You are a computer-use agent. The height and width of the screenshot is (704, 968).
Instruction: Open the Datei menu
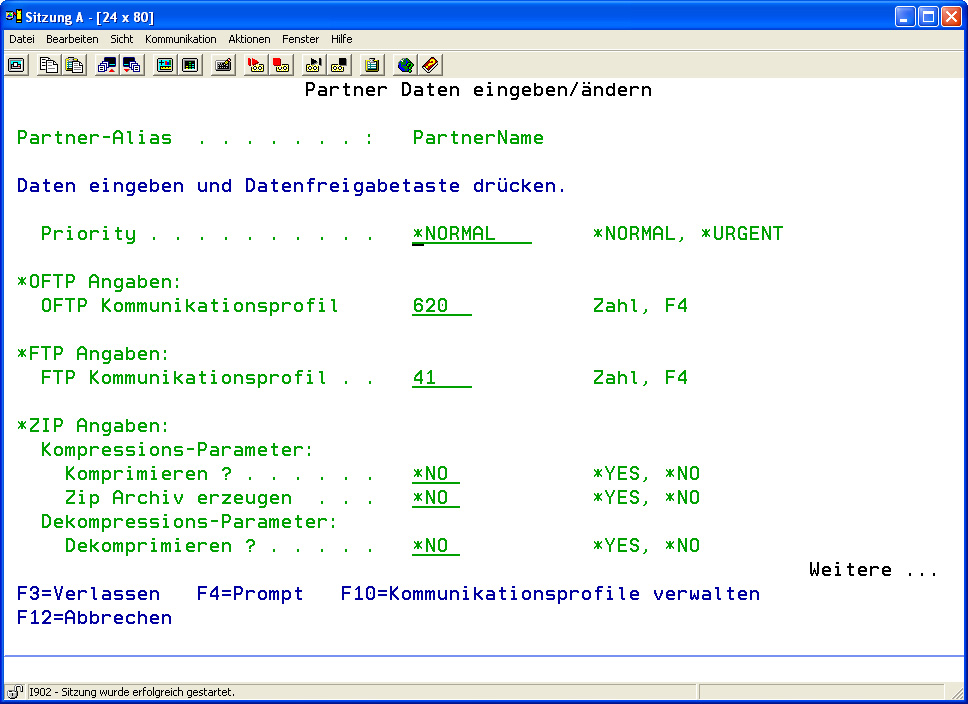(22, 39)
